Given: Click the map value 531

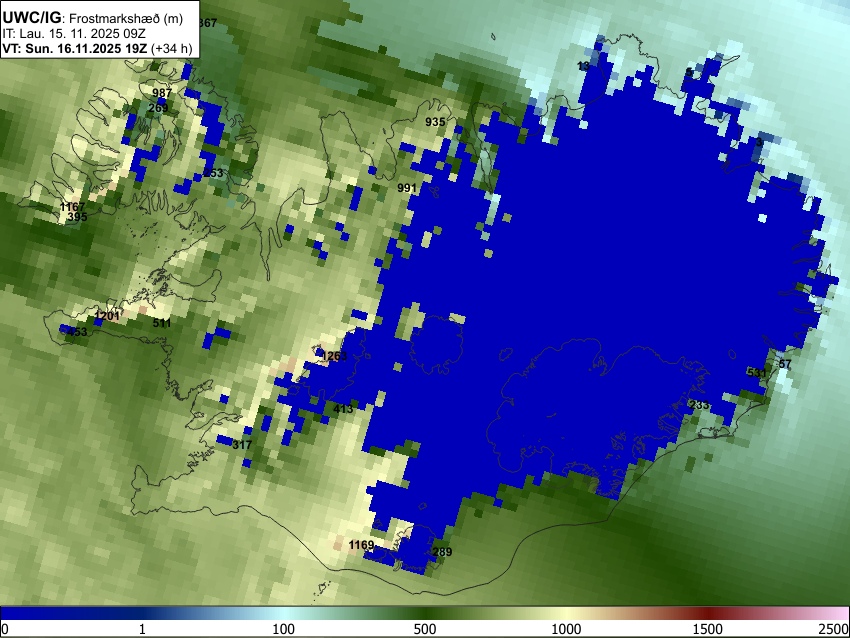Looking at the screenshot, I should click(756, 372).
